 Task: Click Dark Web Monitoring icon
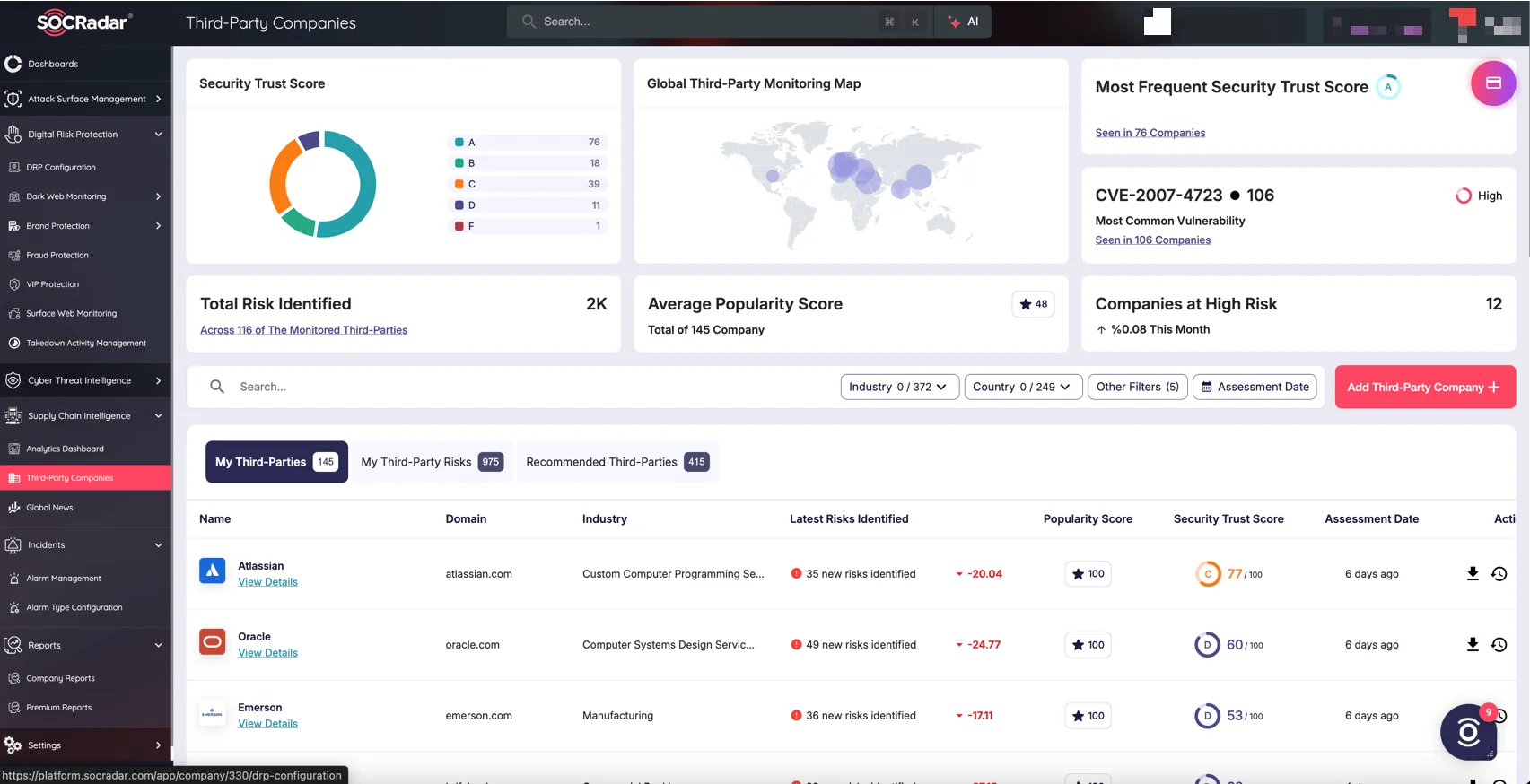tap(13, 196)
